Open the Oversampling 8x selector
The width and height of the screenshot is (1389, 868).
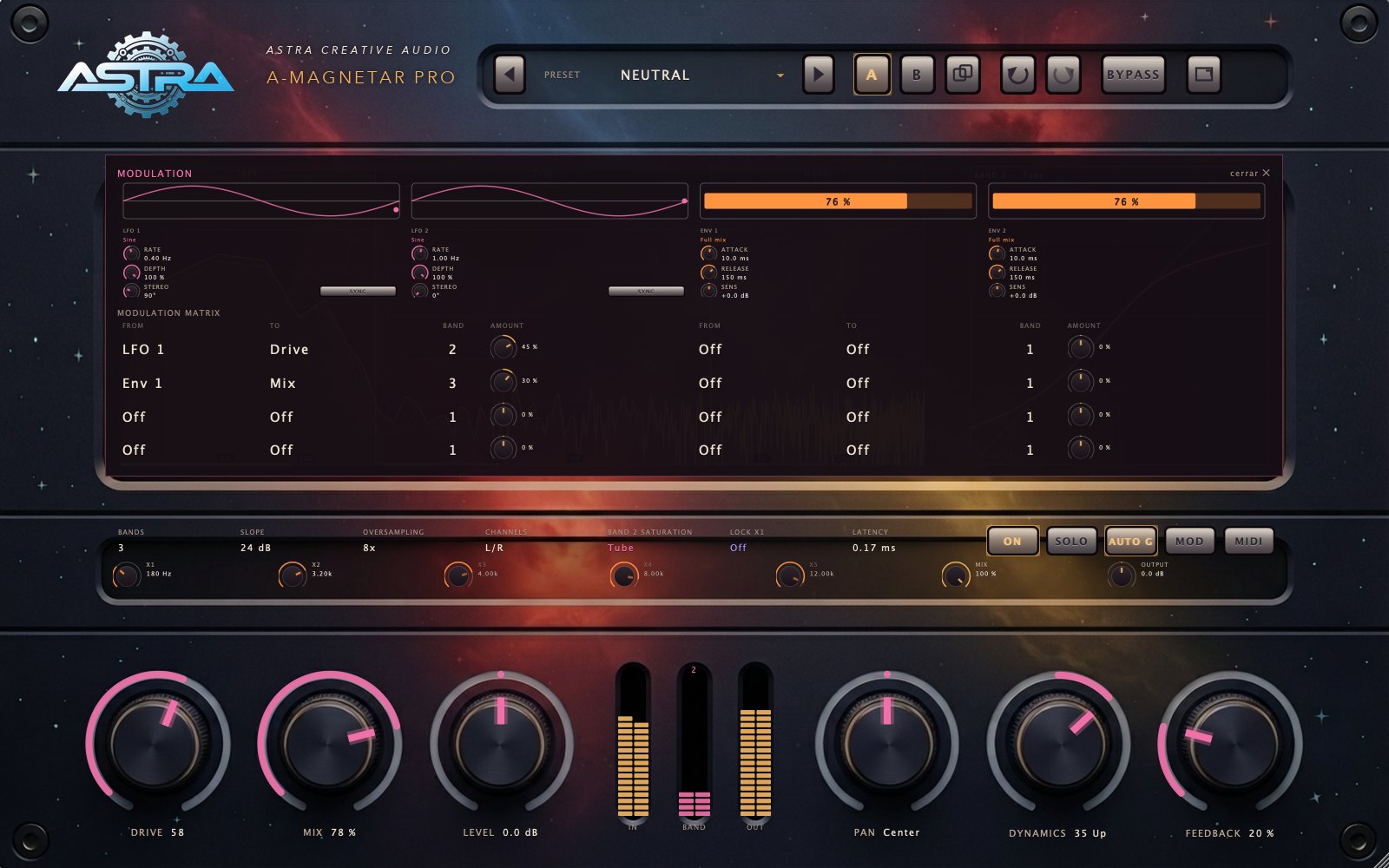click(369, 548)
